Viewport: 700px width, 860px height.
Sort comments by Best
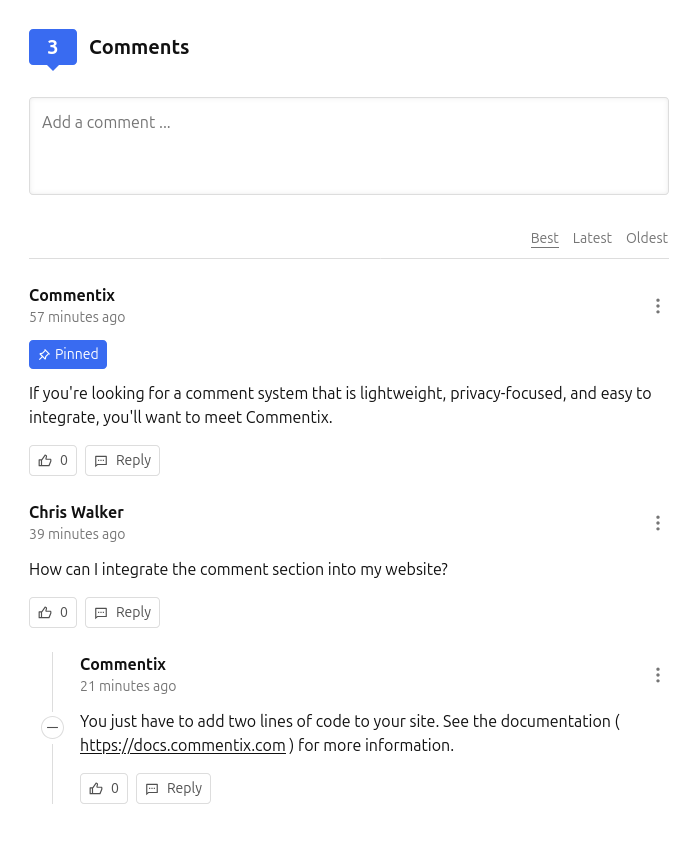click(545, 238)
